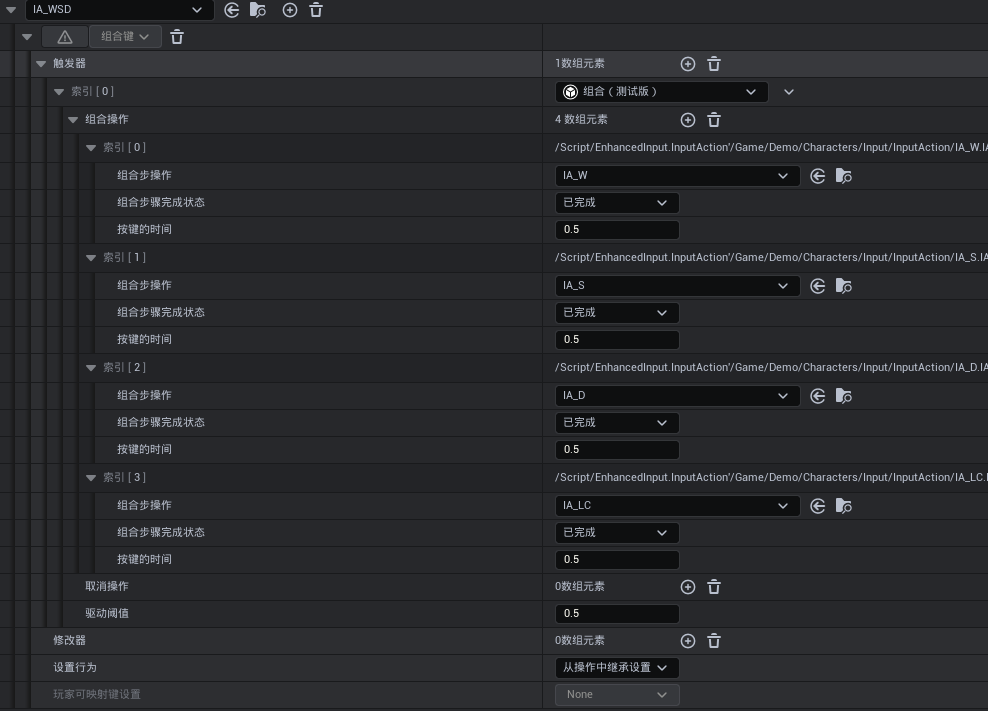The height and width of the screenshot is (711, 988).
Task: Open the IA_D combo step action dropdown
Action: 677,396
